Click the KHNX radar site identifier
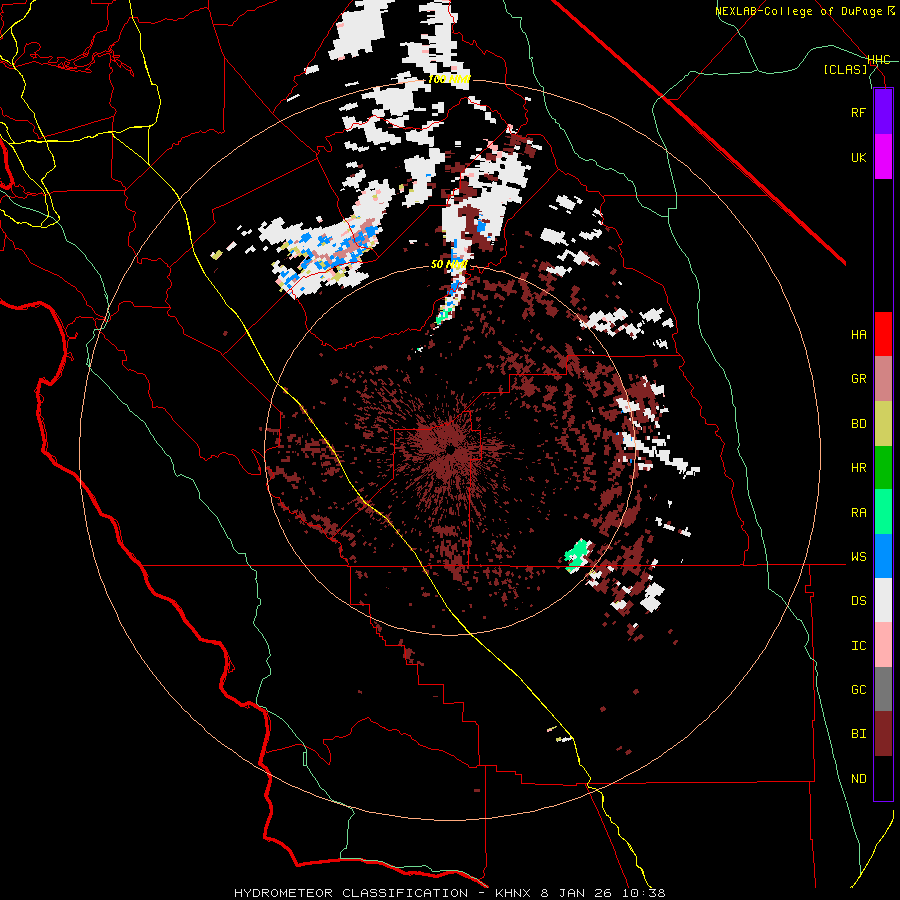 tap(514, 893)
